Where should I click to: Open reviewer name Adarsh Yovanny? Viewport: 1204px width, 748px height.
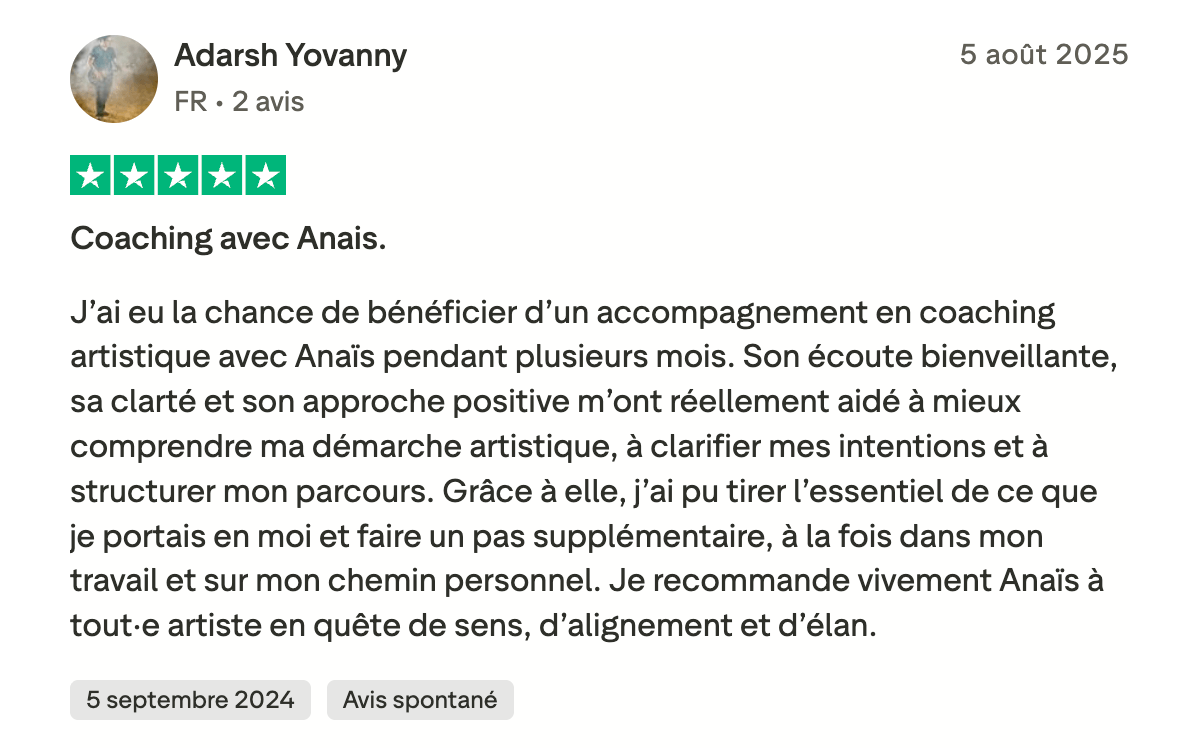290,55
